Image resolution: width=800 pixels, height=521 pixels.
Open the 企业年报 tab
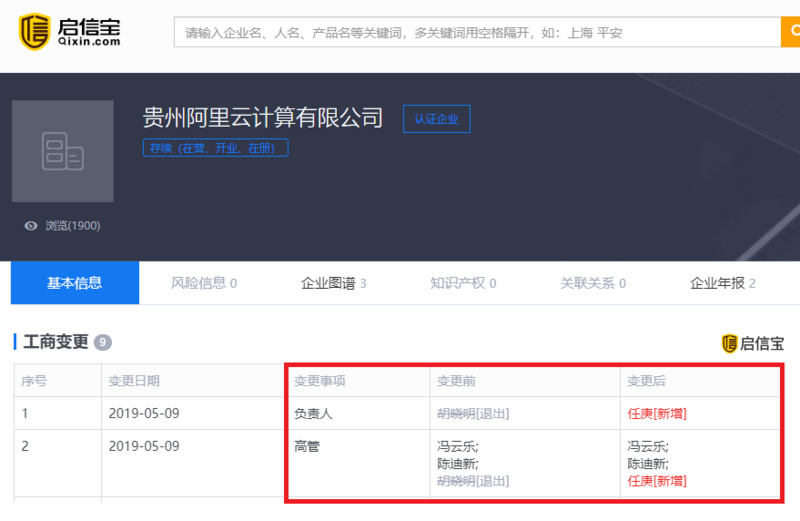click(x=722, y=283)
